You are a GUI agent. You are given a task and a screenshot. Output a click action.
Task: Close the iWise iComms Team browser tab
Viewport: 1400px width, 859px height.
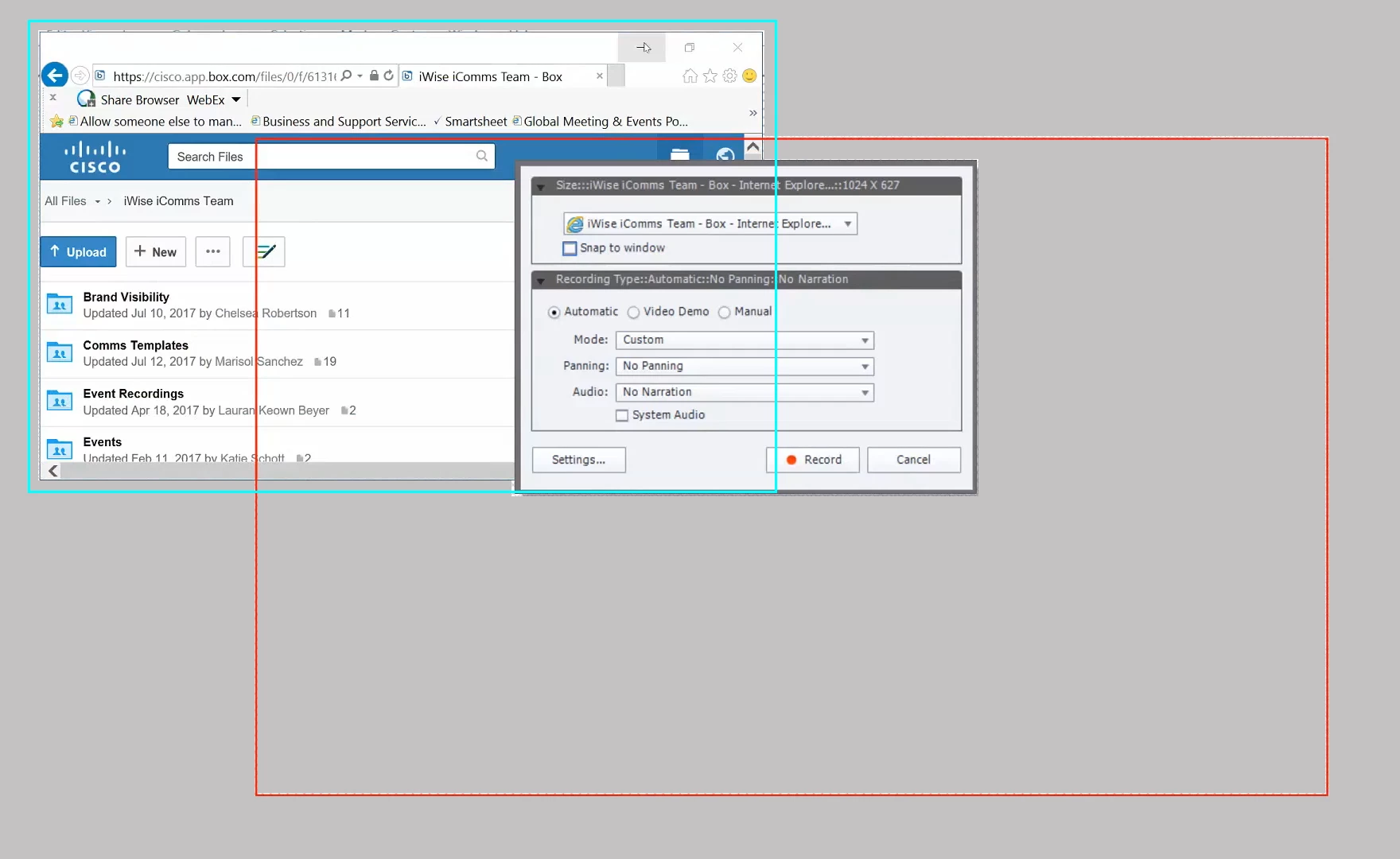tap(600, 76)
